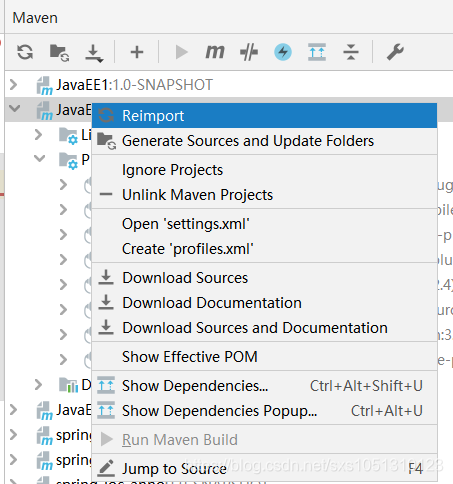Click Add Maven Projects plus icon

137,52
